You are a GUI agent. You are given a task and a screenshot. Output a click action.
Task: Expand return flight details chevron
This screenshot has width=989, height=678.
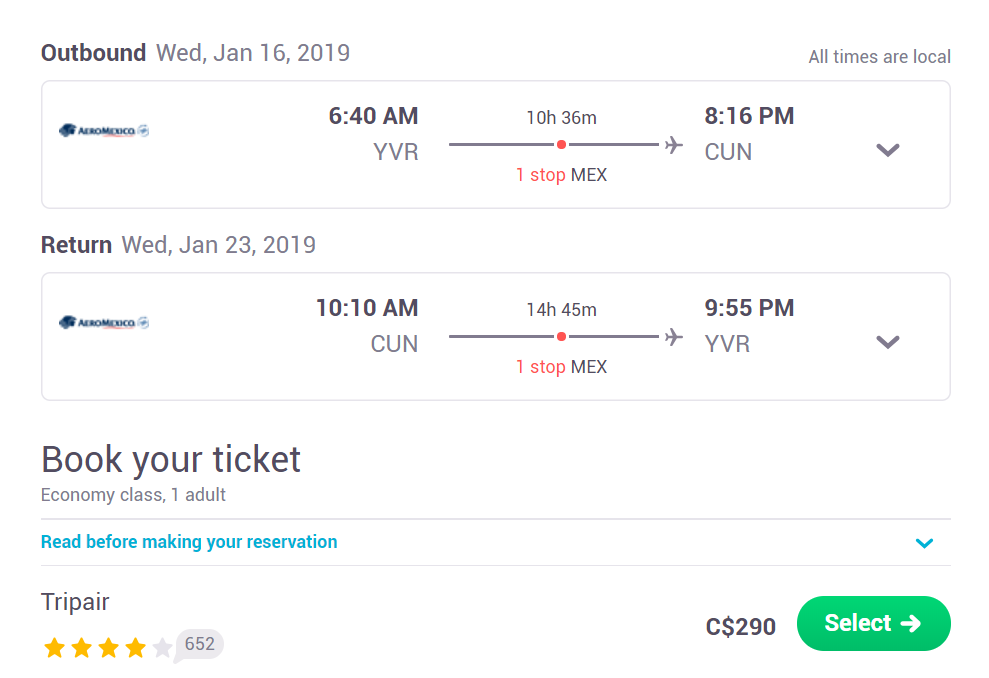click(887, 342)
